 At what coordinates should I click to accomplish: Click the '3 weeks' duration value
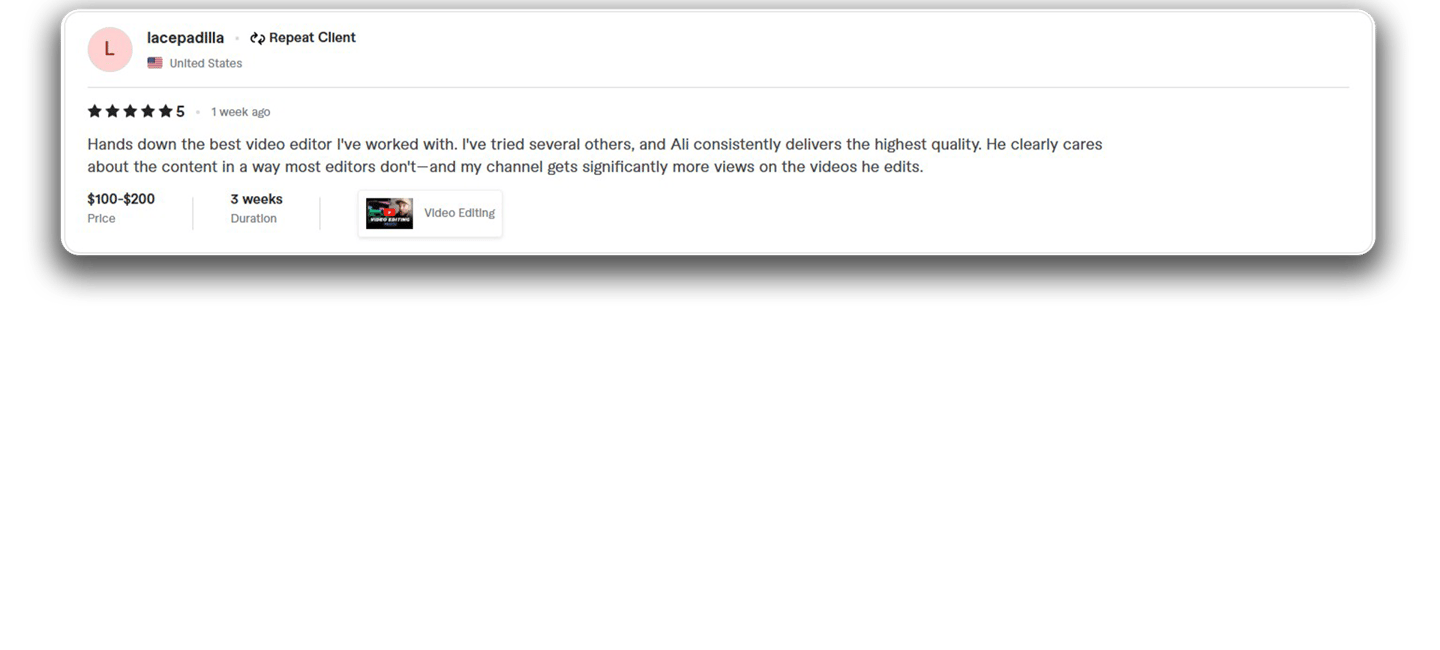257,199
